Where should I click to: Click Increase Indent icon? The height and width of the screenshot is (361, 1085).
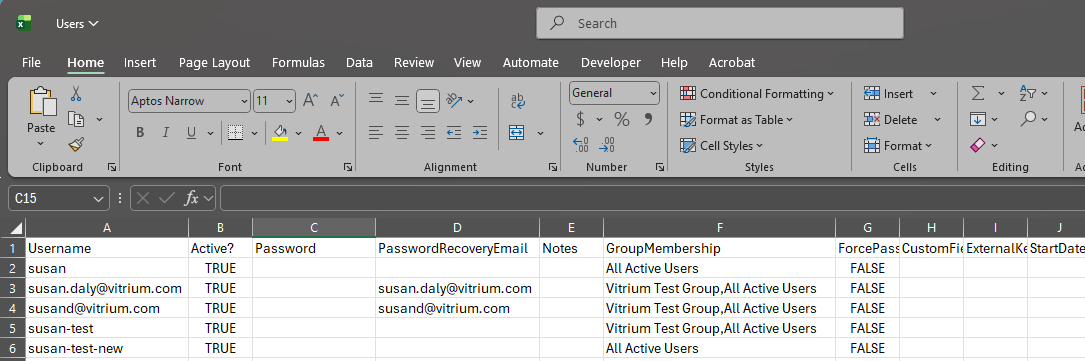pos(480,132)
